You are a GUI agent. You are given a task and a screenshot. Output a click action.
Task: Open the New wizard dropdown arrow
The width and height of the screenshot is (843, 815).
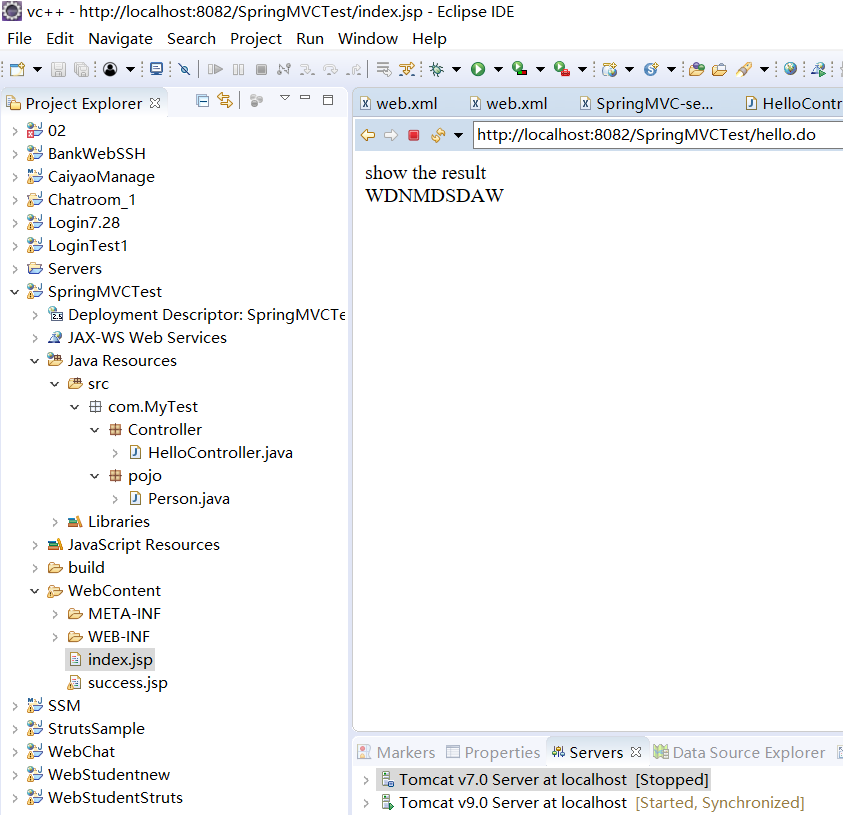pos(37,69)
